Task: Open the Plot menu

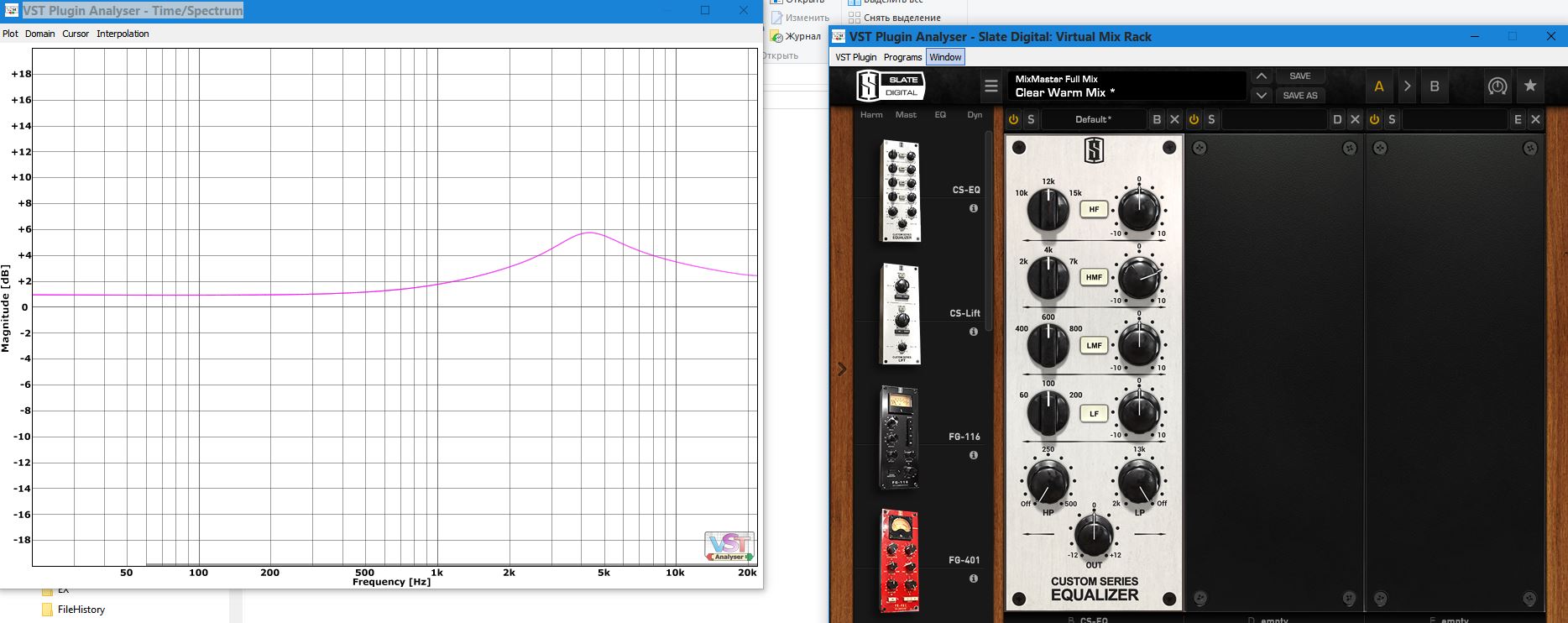Action: tap(10, 34)
